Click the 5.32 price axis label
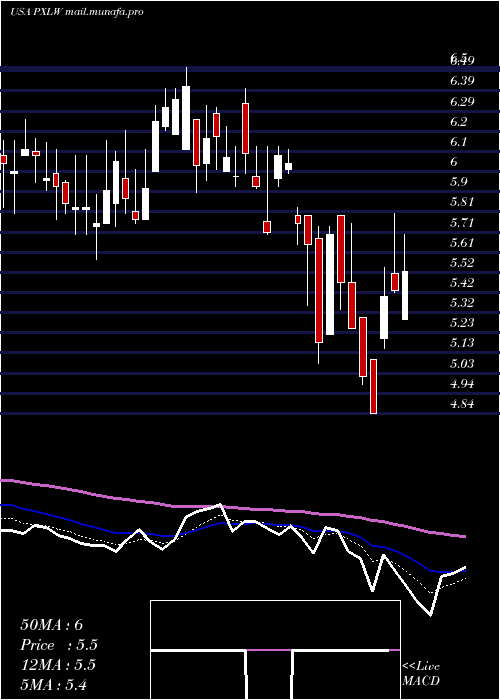The image size is (500, 700). pyautogui.click(x=462, y=303)
